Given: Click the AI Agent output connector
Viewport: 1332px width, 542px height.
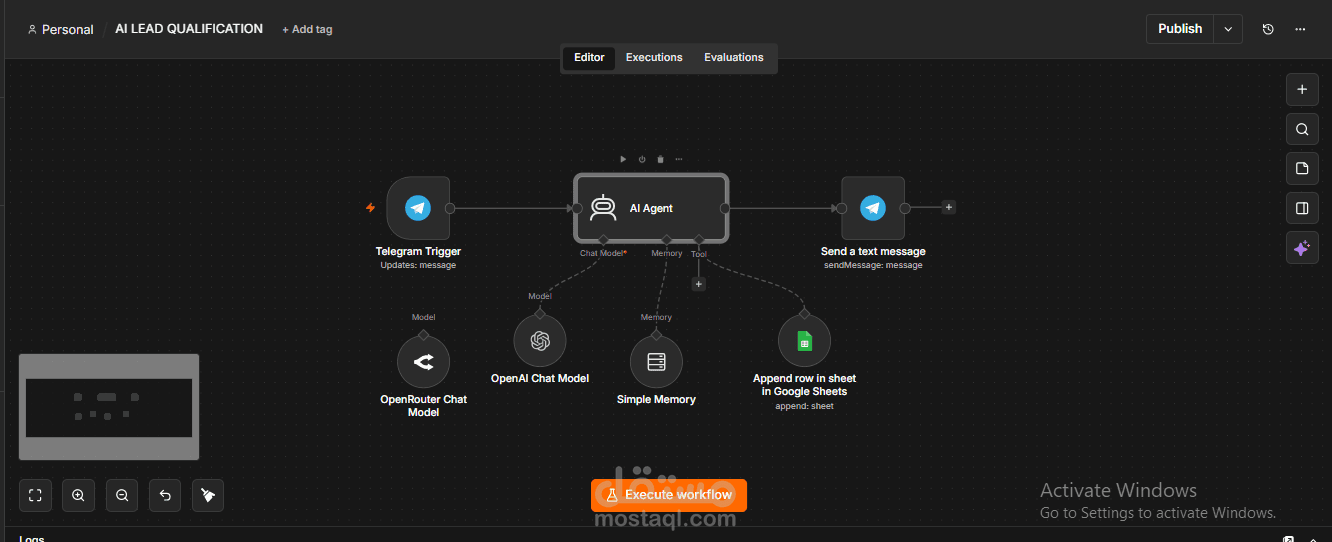Looking at the screenshot, I should click(x=725, y=208).
